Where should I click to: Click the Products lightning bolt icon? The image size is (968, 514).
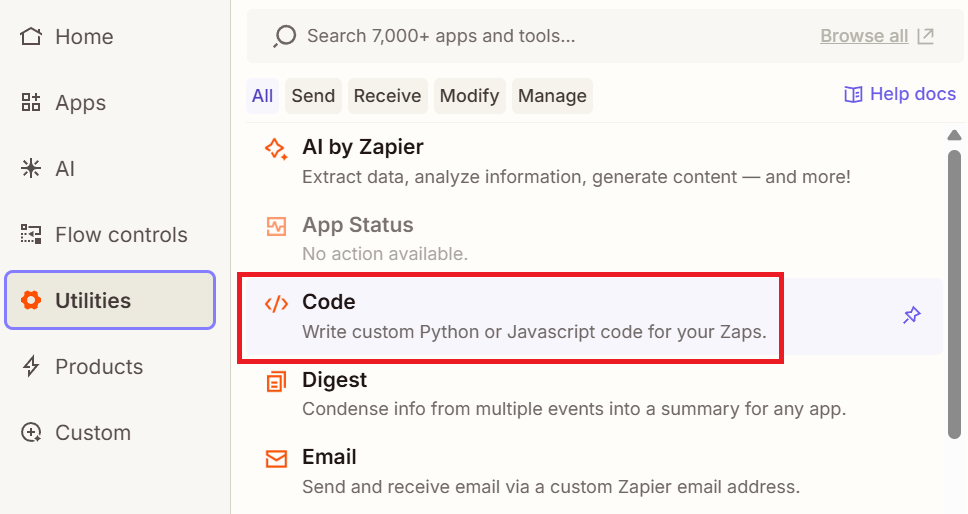pyautogui.click(x=31, y=367)
